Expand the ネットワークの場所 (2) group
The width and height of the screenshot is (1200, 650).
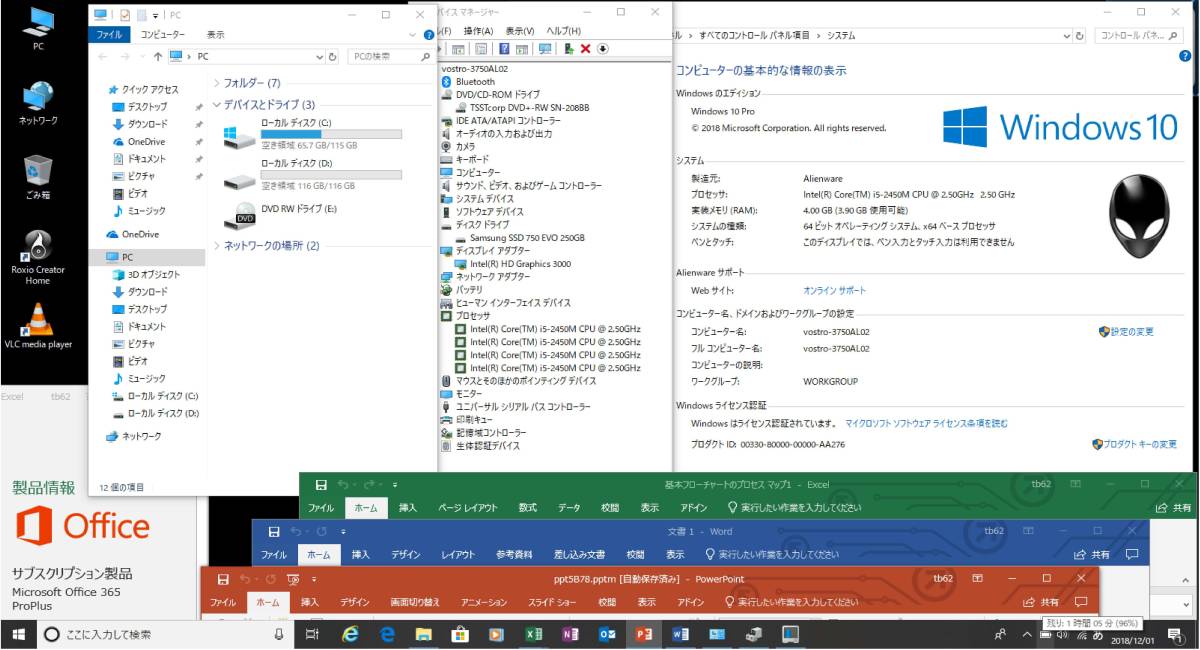[x=217, y=245]
